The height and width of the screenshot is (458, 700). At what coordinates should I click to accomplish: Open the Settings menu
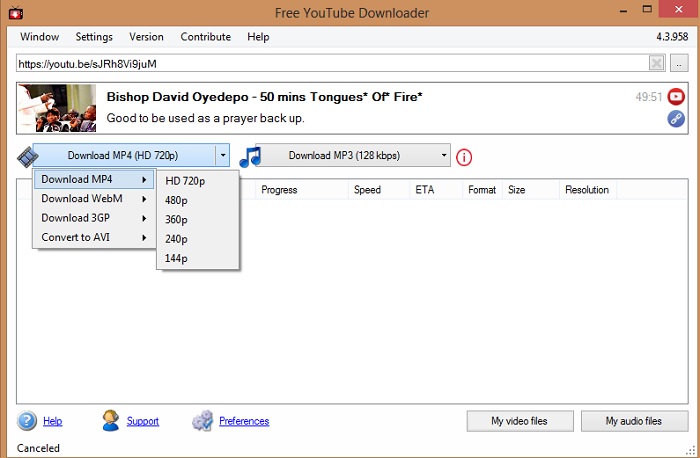(94, 37)
